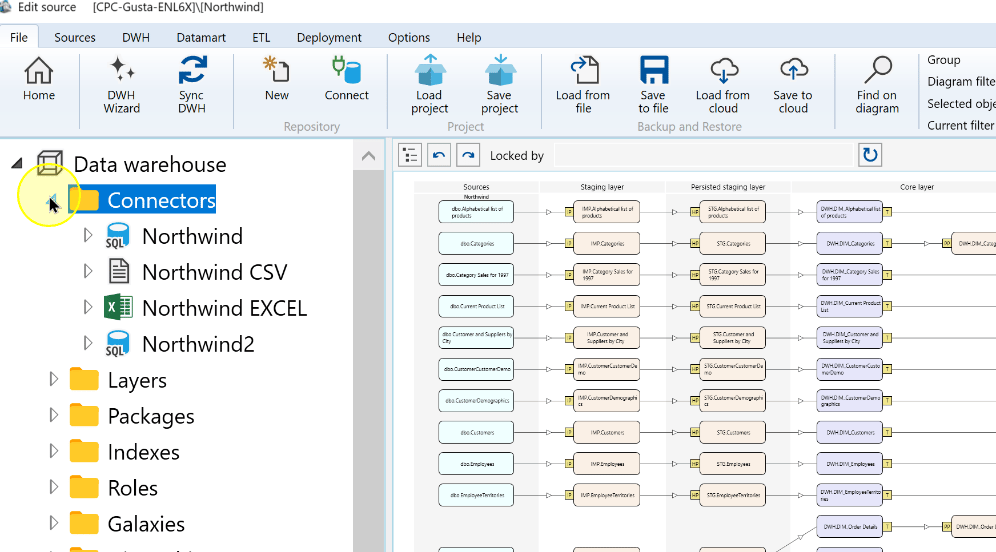Select IMP.Customers staging node in diagram
996x552 pixels.
tap(607, 433)
